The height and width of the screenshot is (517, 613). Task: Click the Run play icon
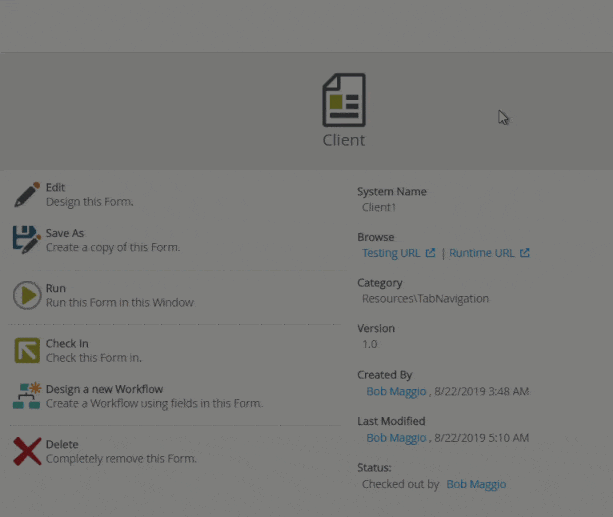pos(27,295)
